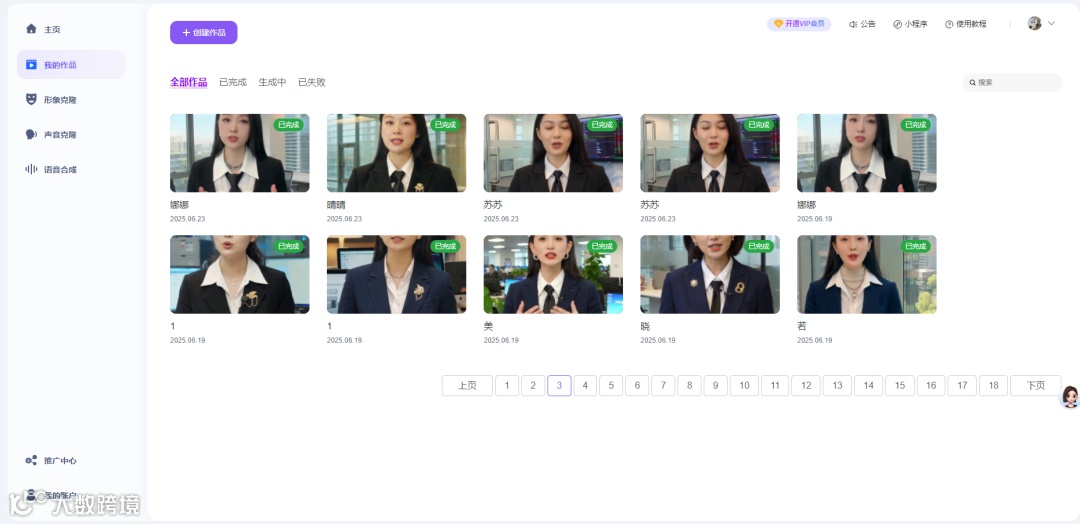Screen dimensions: 1080x524
Task: Click the 已完成 badge on 若 card
Action: coord(915,247)
